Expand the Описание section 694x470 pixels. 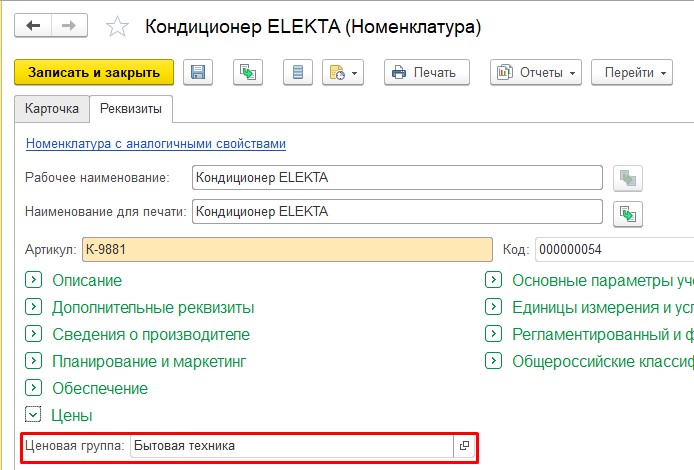[34, 280]
